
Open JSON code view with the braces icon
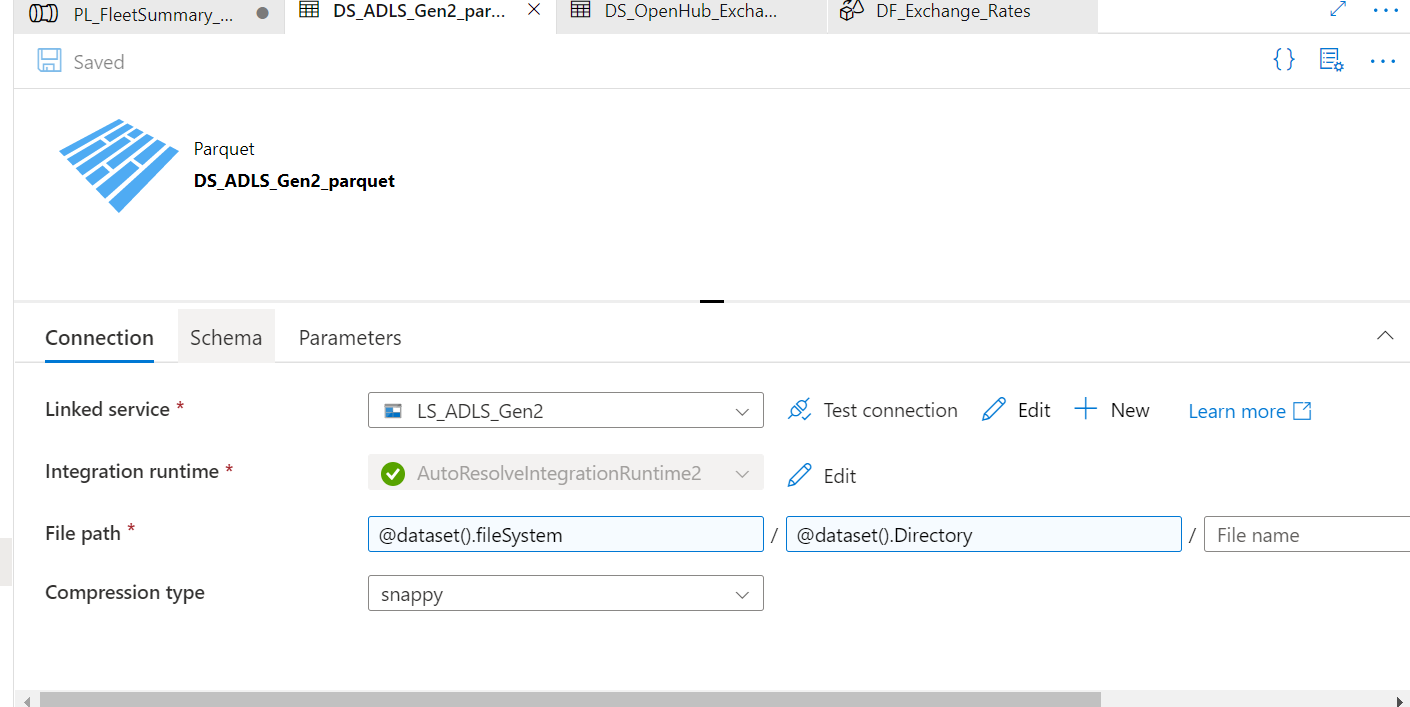pyautogui.click(x=1283, y=60)
